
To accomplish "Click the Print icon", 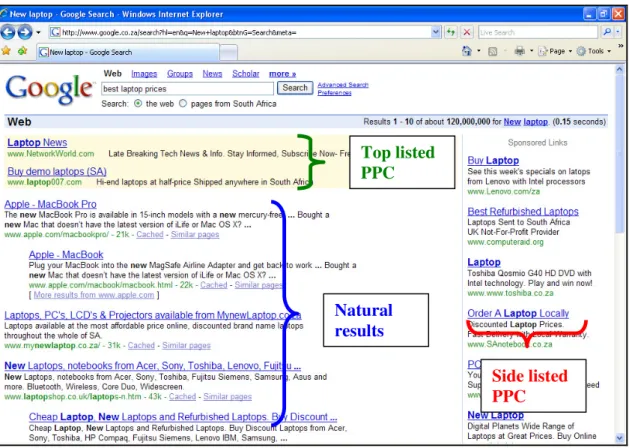I will (x=519, y=51).
